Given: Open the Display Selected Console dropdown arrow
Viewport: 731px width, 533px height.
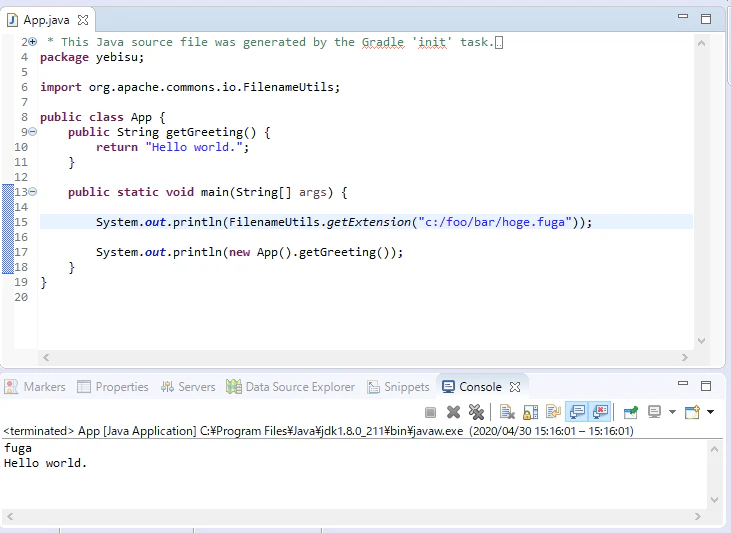Looking at the screenshot, I should click(x=672, y=412).
